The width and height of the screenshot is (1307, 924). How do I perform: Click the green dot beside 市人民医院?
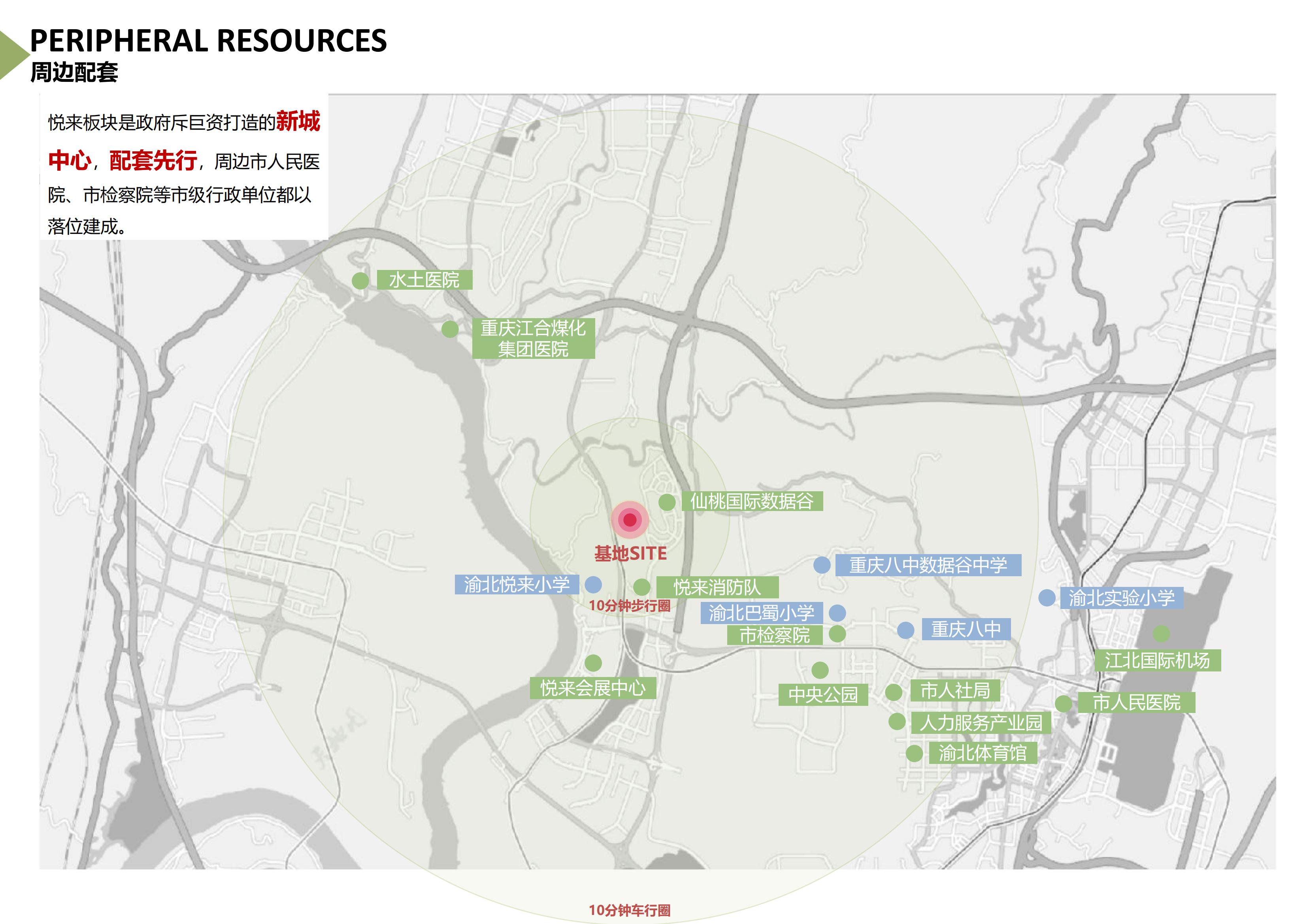coord(1064,704)
